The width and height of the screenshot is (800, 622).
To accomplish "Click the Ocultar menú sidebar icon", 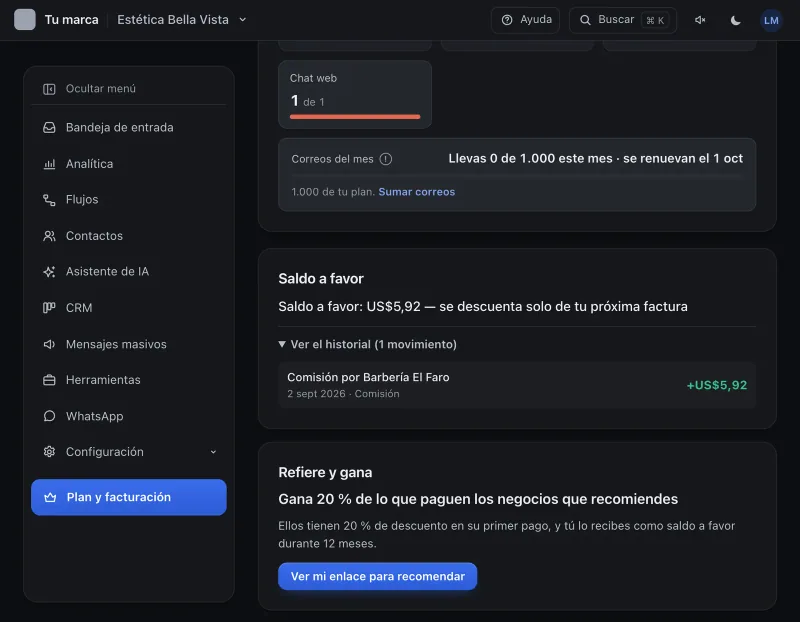I will 49,89.
